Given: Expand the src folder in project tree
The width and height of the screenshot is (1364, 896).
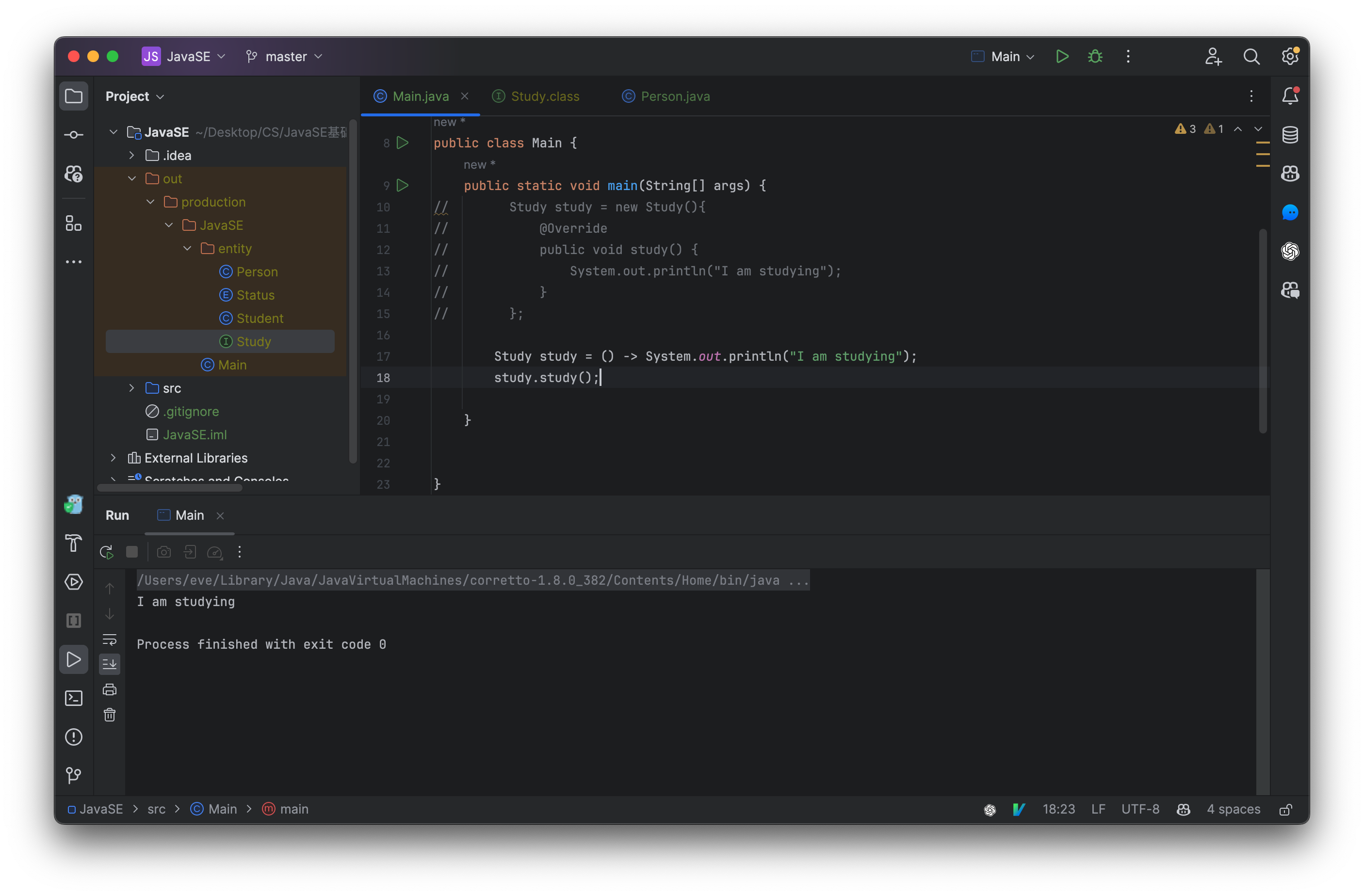Looking at the screenshot, I should click(x=131, y=388).
